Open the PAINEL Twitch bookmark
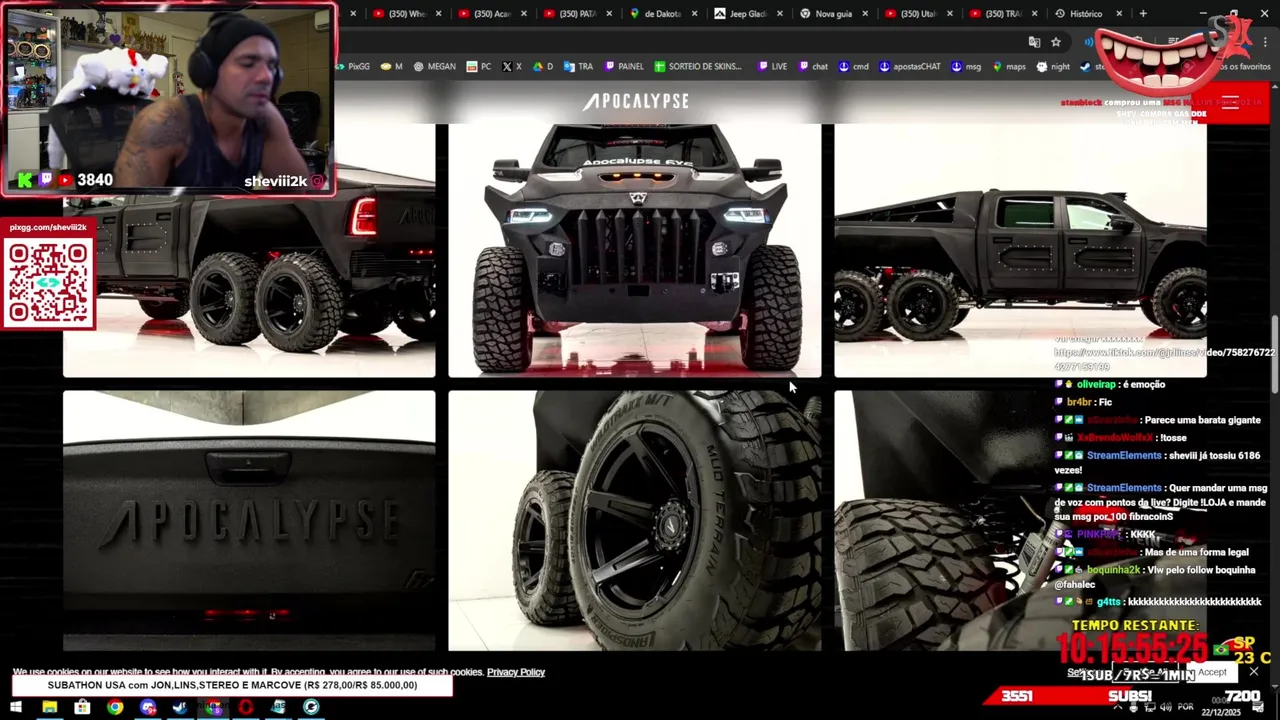The width and height of the screenshot is (1280, 720). click(x=624, y=67)
